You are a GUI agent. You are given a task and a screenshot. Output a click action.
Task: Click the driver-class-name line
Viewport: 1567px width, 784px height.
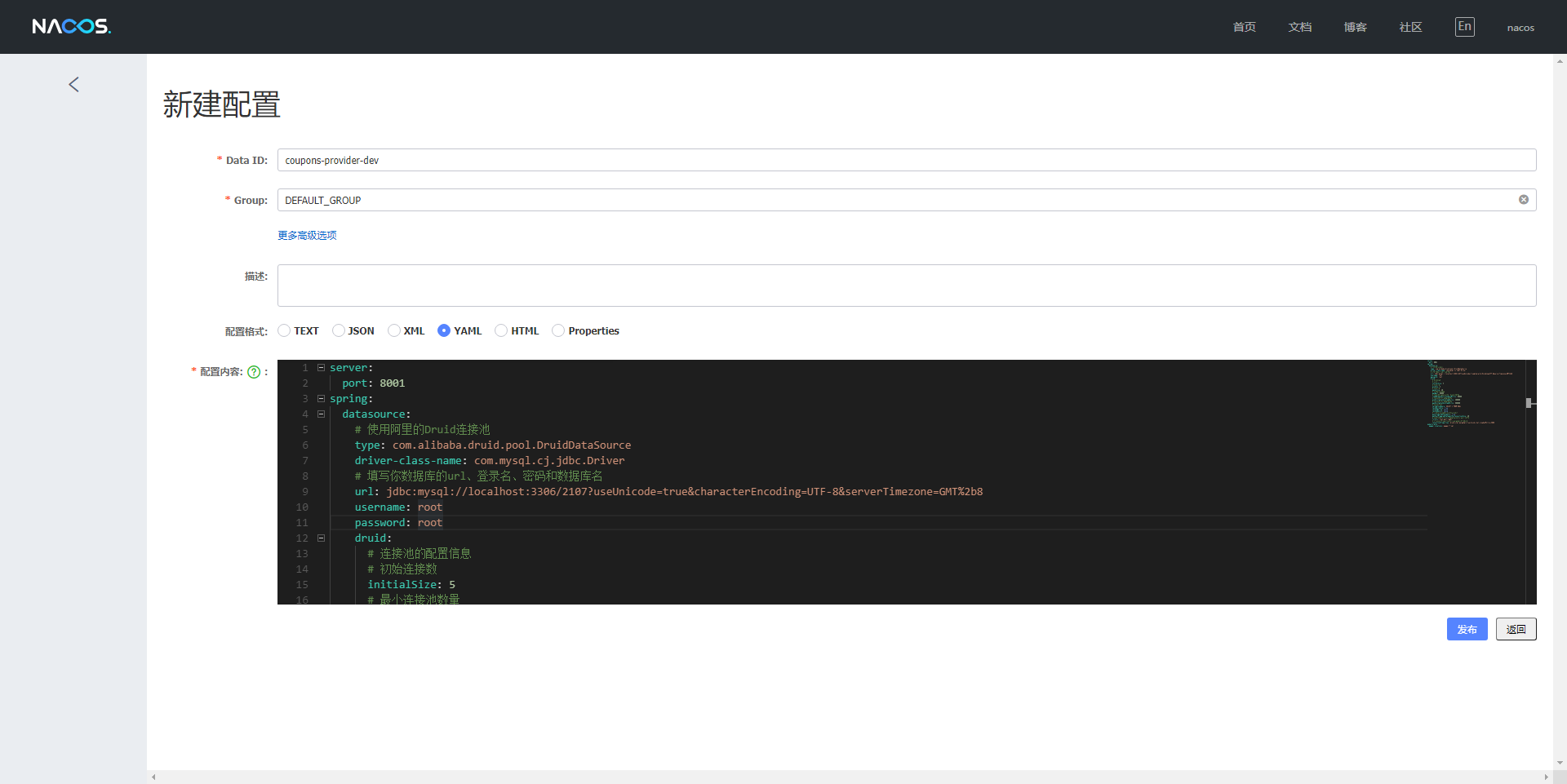coord(490,461)
